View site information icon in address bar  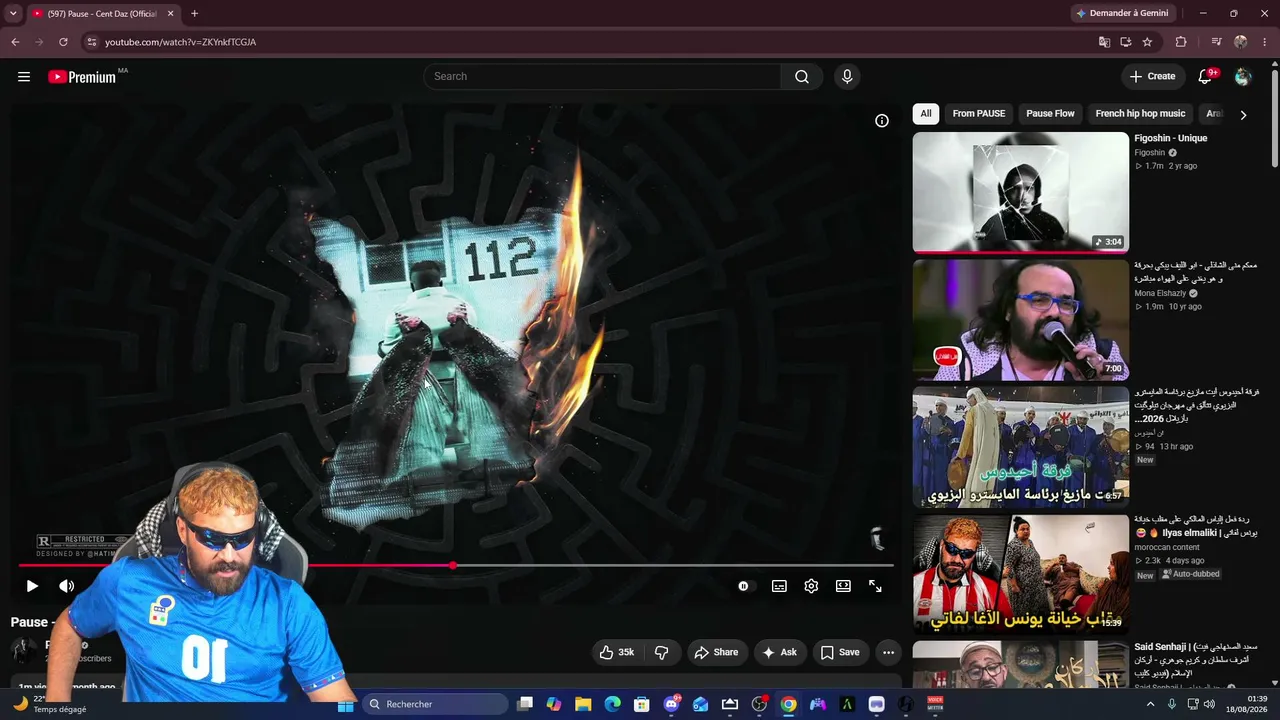coord(91,42)
